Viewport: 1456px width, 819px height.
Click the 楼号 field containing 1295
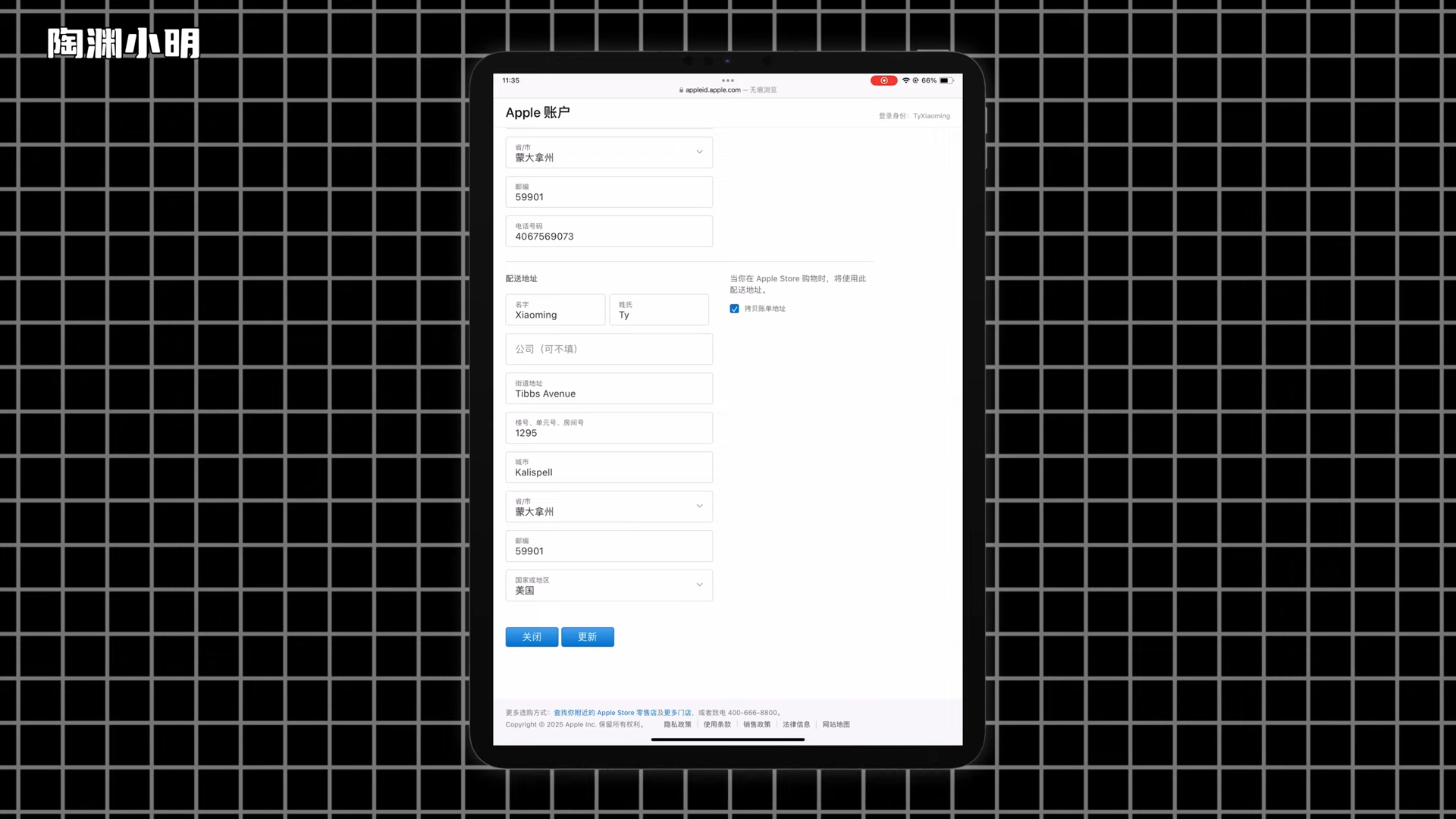coord(609,428)
